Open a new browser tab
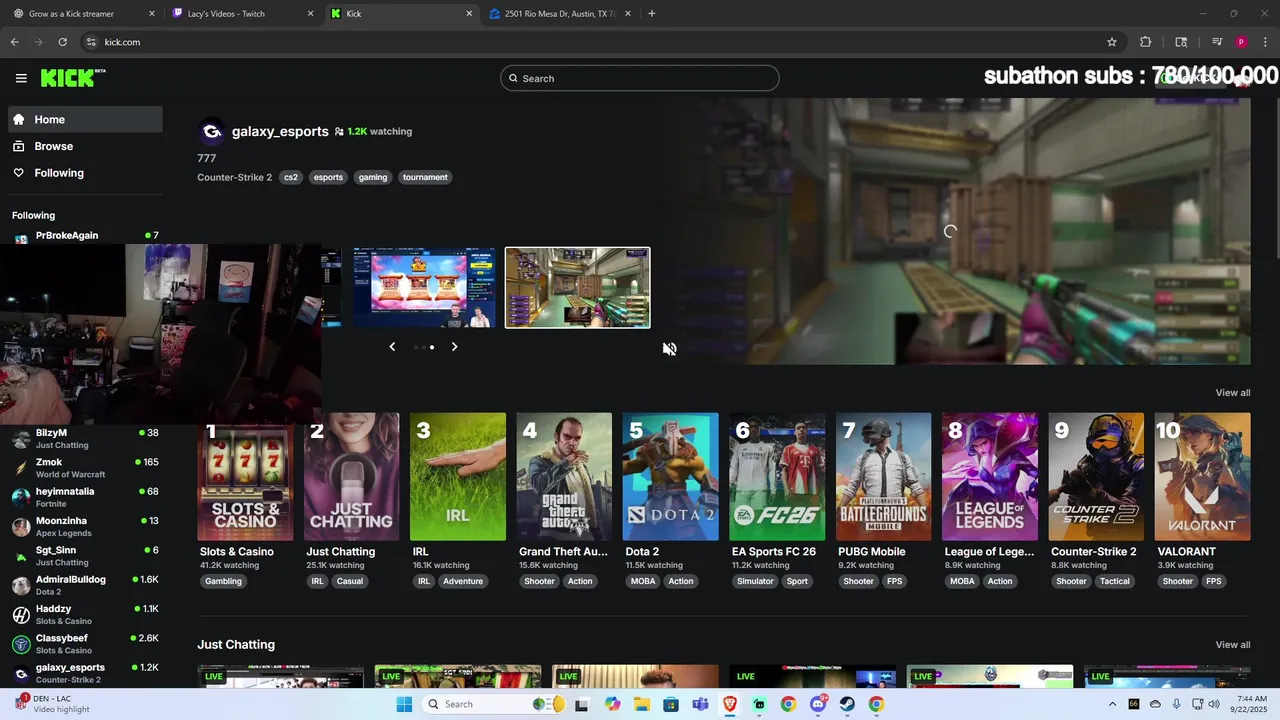This screenshot has width=1280, height=720. 652,14
